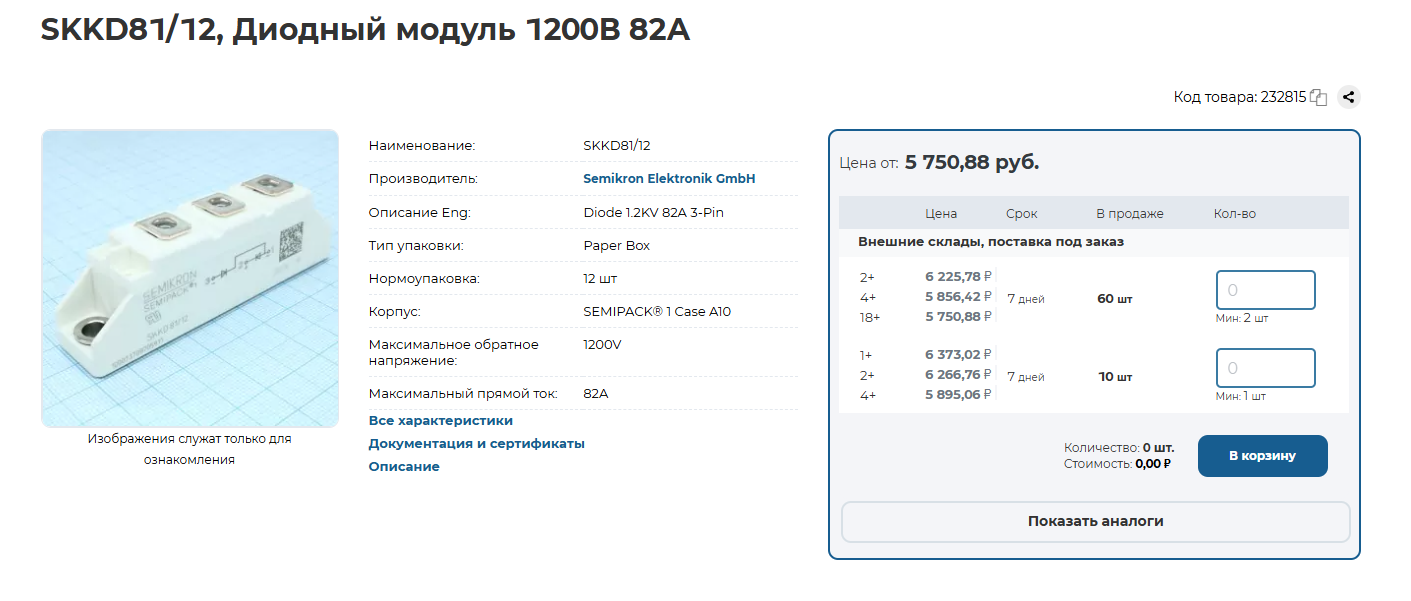The width and height of the screenshot is (1411, 601).
Task: Click the "Paper Box" packaging value
Action: 616,245
